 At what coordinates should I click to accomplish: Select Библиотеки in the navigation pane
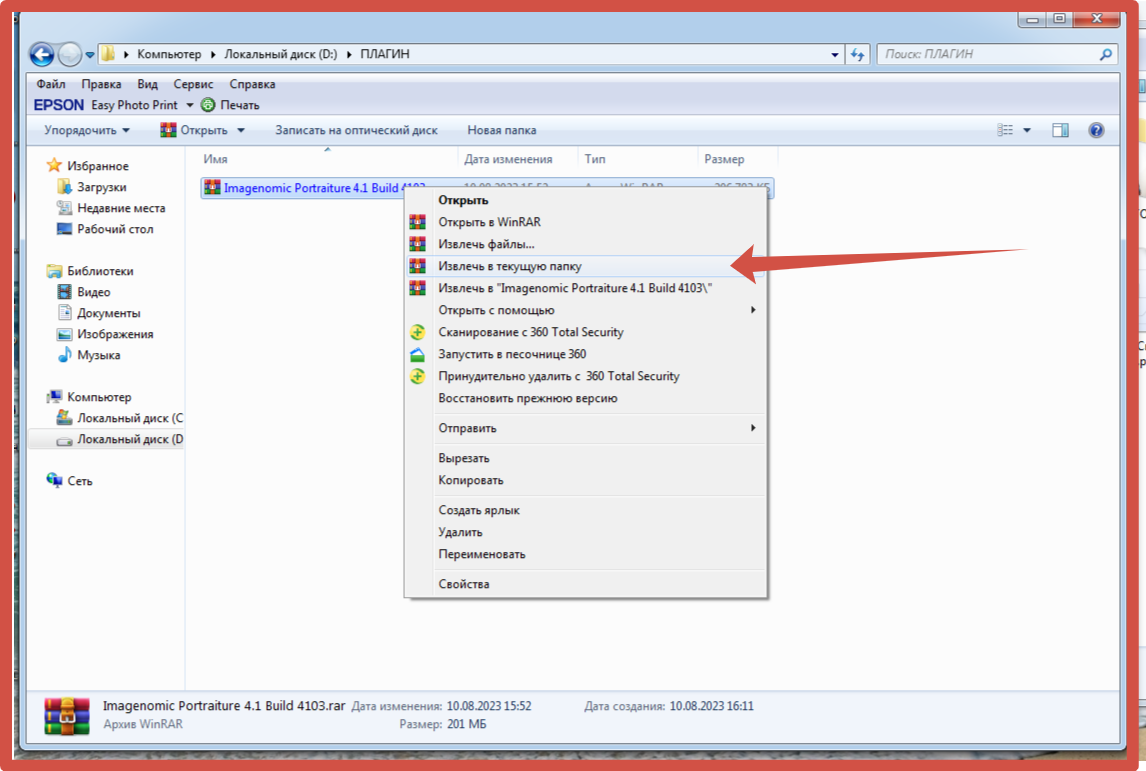point(90,271)
